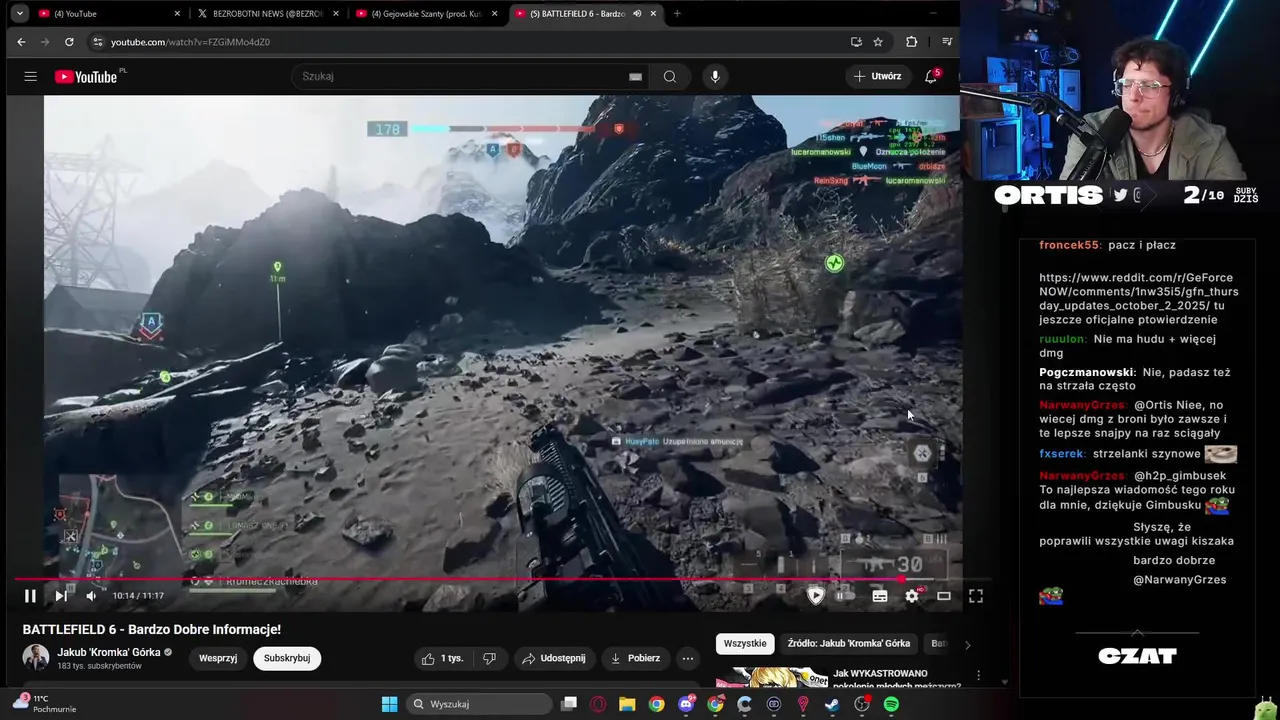The height and width of the screenshot is (720, 1280).
Task: Go to the YouTube home logo
Action: [x=86, y=76]
